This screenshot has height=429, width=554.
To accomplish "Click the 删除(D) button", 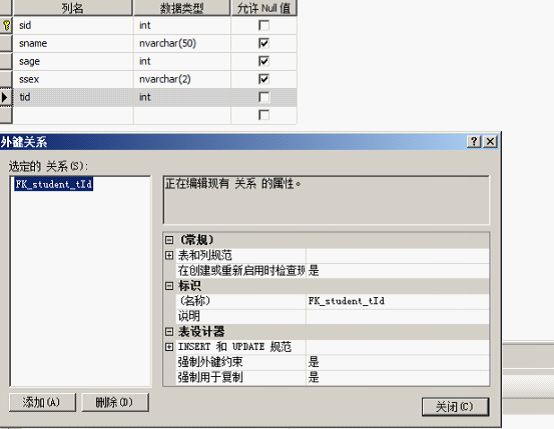I will point(115,402).
